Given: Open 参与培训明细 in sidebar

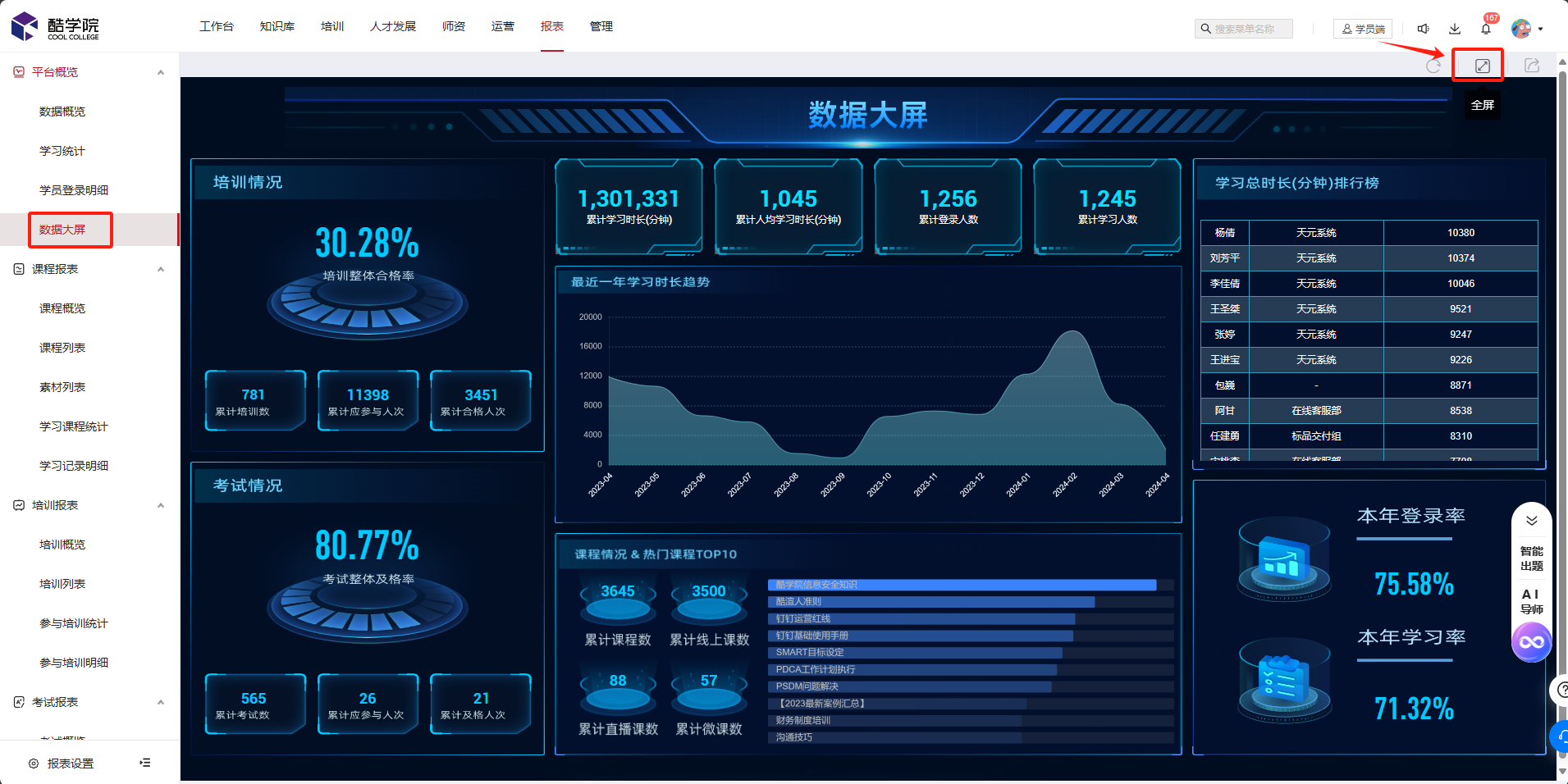Looking at the screenshot, I should 74,663.
